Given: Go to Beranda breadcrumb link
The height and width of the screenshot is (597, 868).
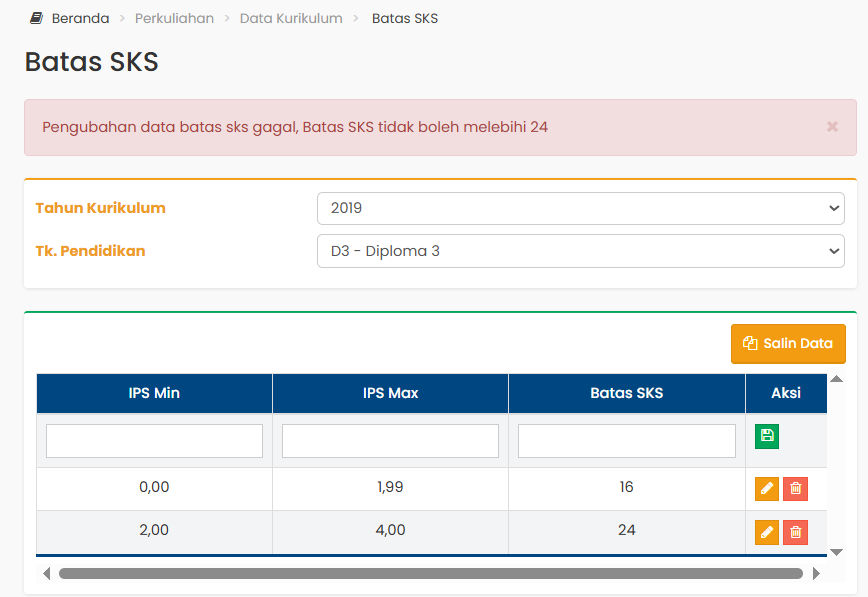Looking at the screenshot, I should click(x=80, y=18).
